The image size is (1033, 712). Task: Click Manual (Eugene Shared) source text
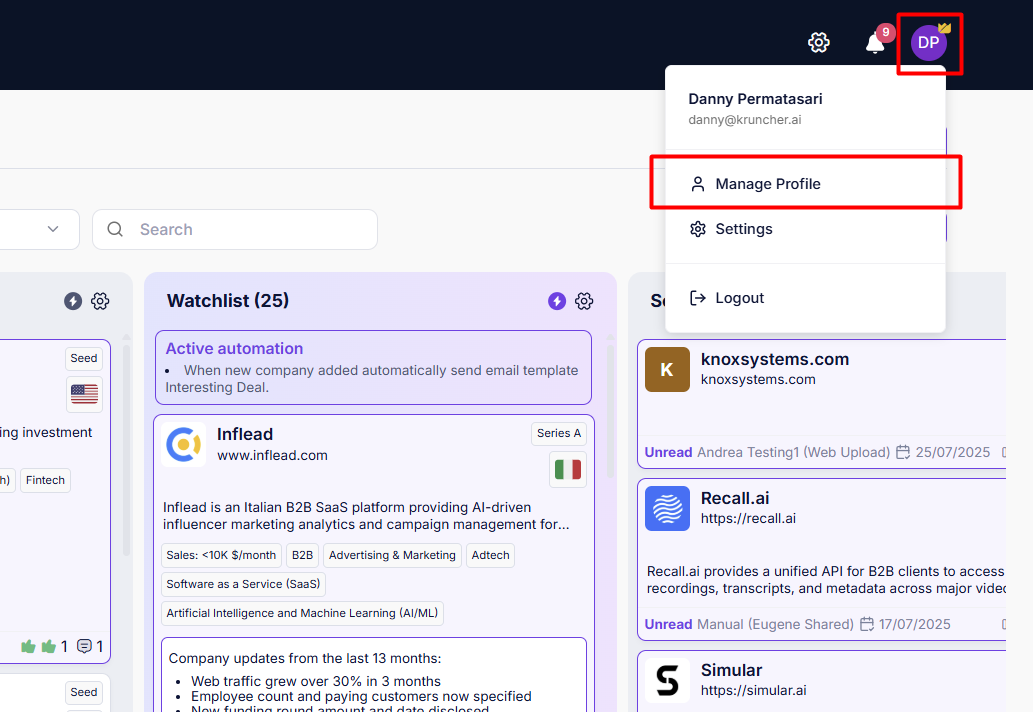[775, 624]
